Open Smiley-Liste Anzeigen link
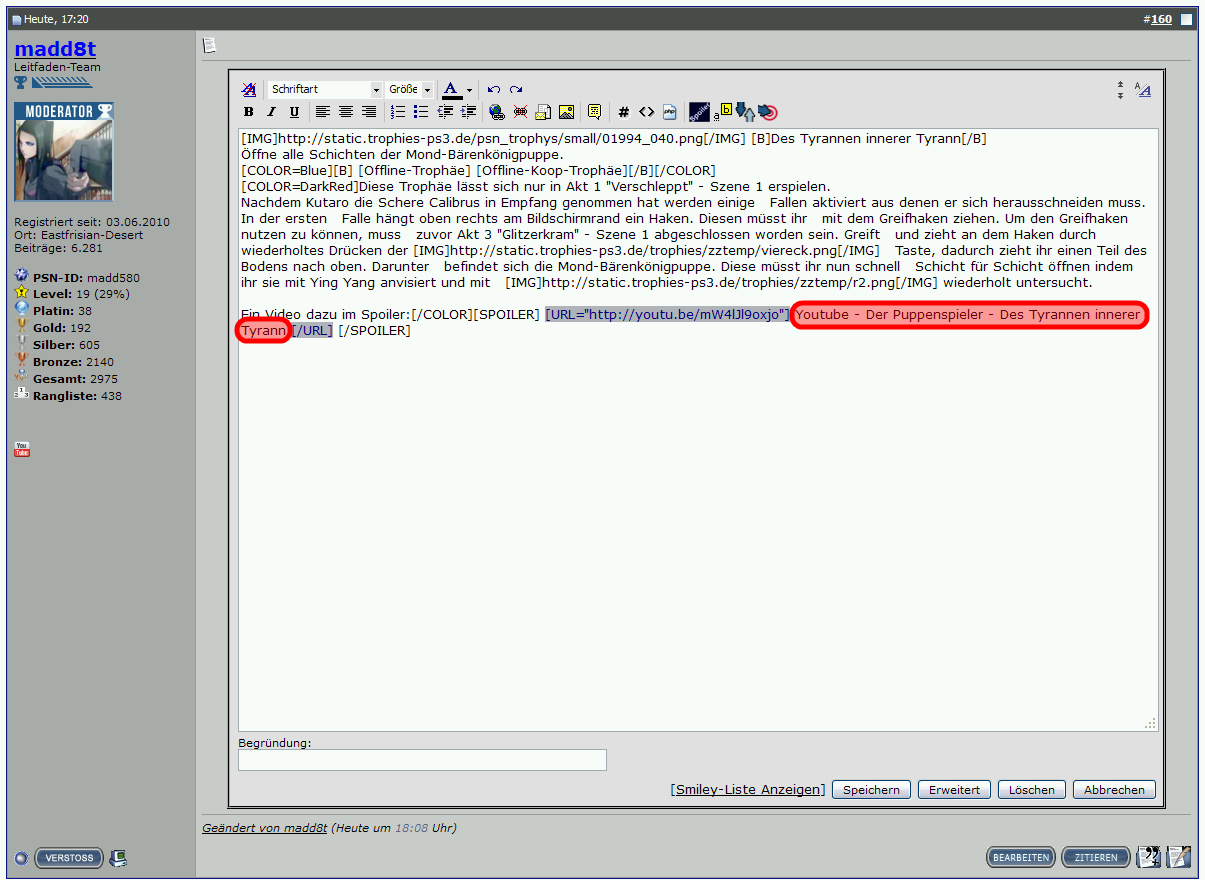1205x880 pixels. point(748,790)
